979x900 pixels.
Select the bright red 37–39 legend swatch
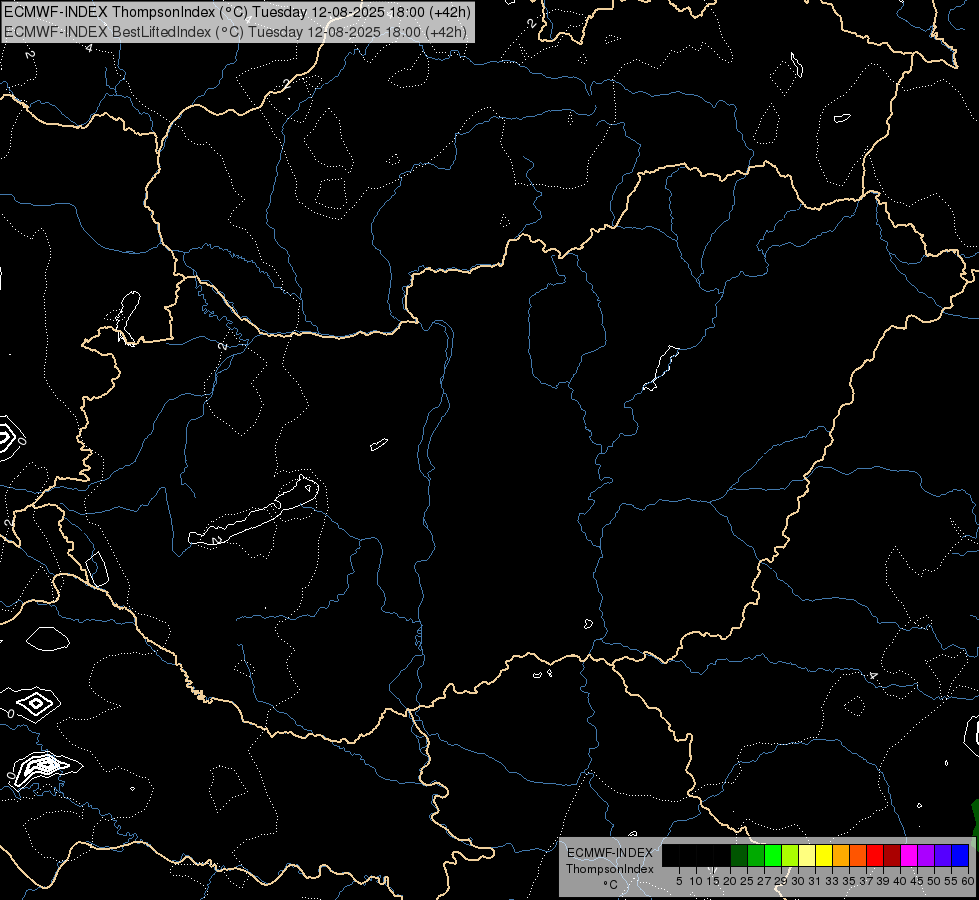pyautogui.click(x=875, y=856)
